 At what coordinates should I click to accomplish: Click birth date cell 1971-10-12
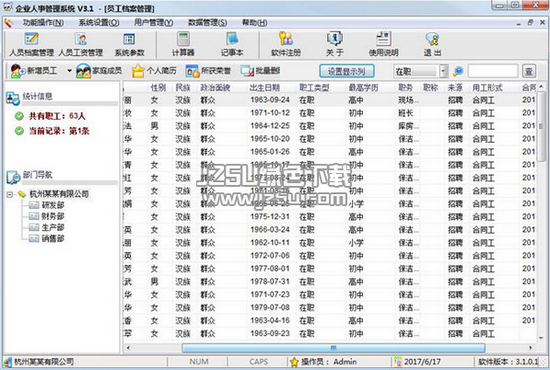[x=270, y=113]
